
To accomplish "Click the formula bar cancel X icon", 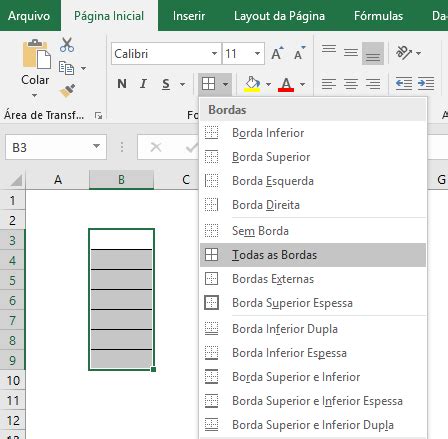I will pos(156,147).
